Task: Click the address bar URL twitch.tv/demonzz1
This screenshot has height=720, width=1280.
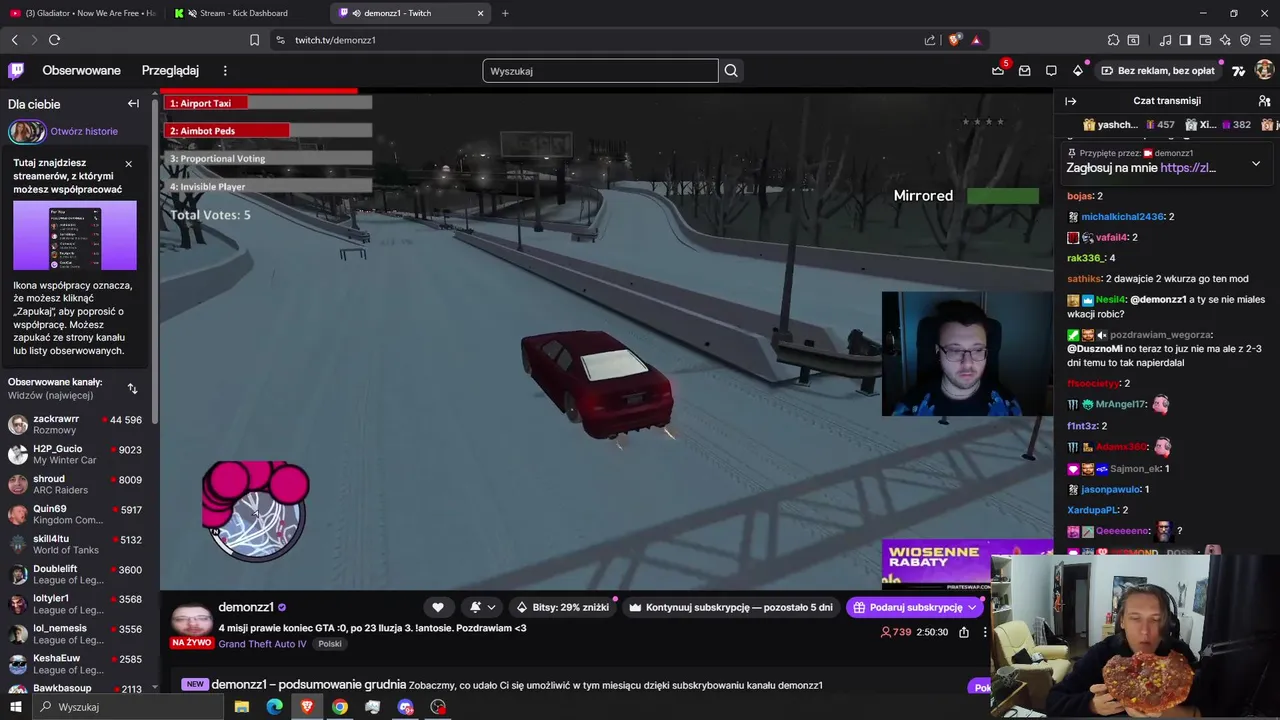Action: click(335, 40)
